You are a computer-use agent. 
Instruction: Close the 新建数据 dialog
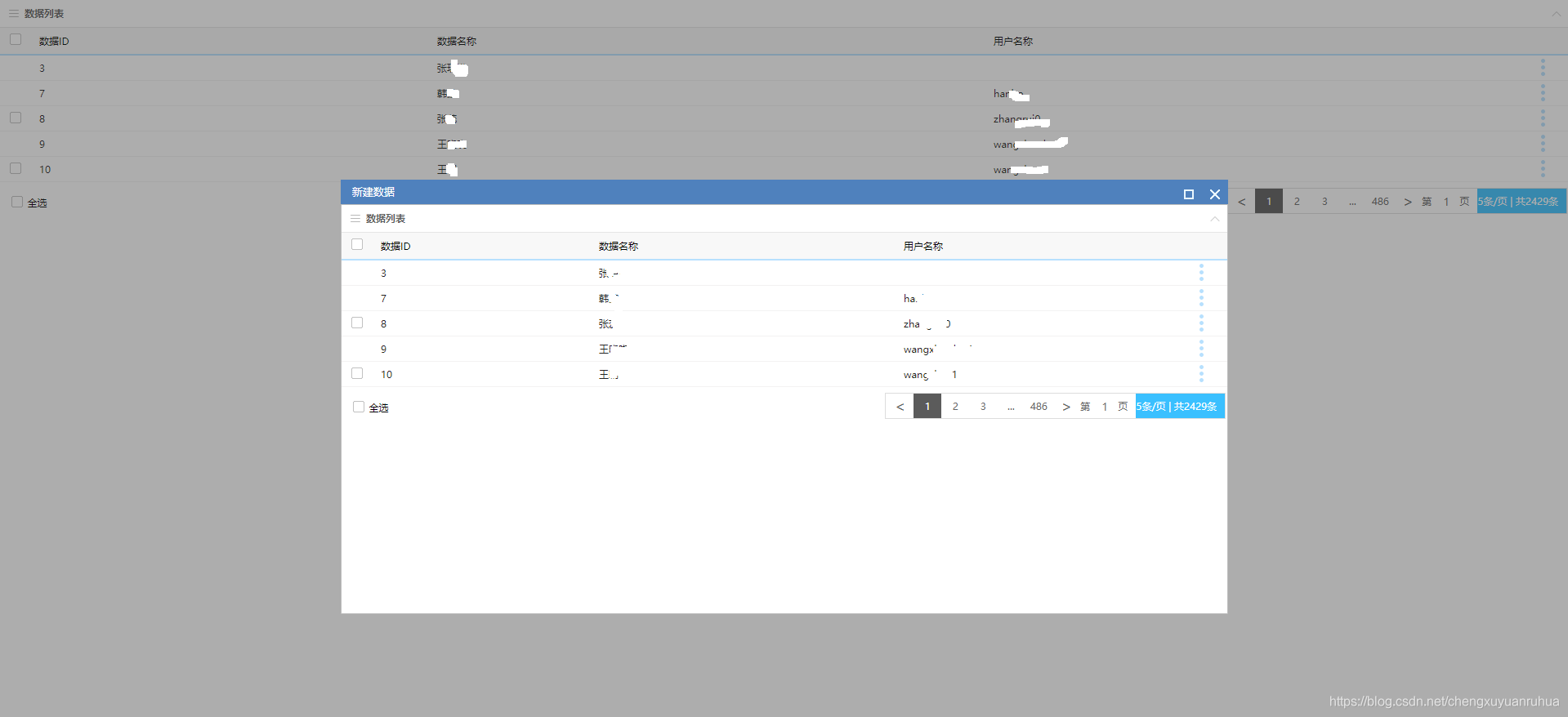(1215, 194)
